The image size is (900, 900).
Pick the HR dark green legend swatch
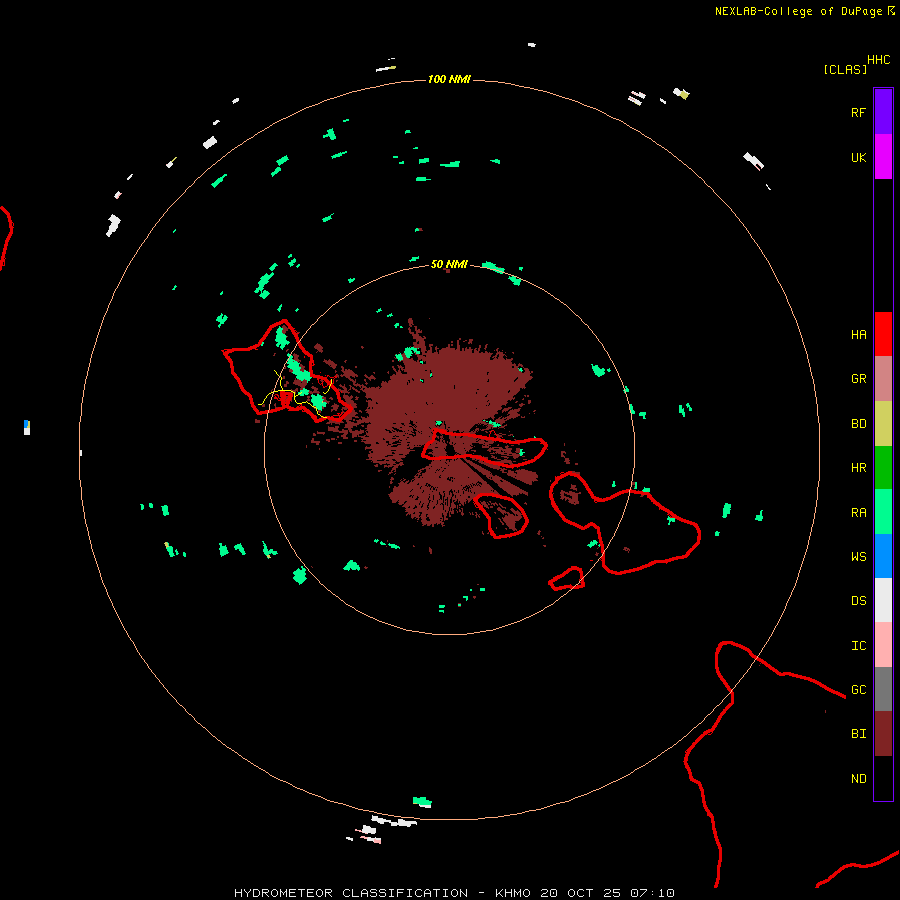point(883,468)
